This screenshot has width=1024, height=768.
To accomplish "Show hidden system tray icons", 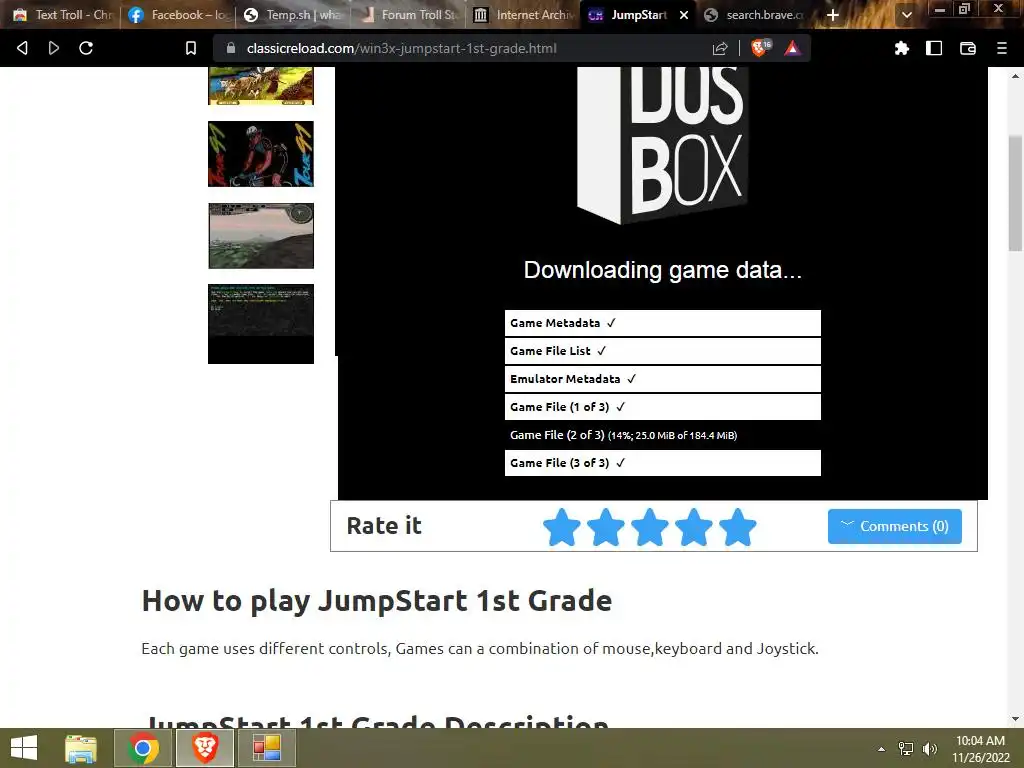I will pos(881,749).
